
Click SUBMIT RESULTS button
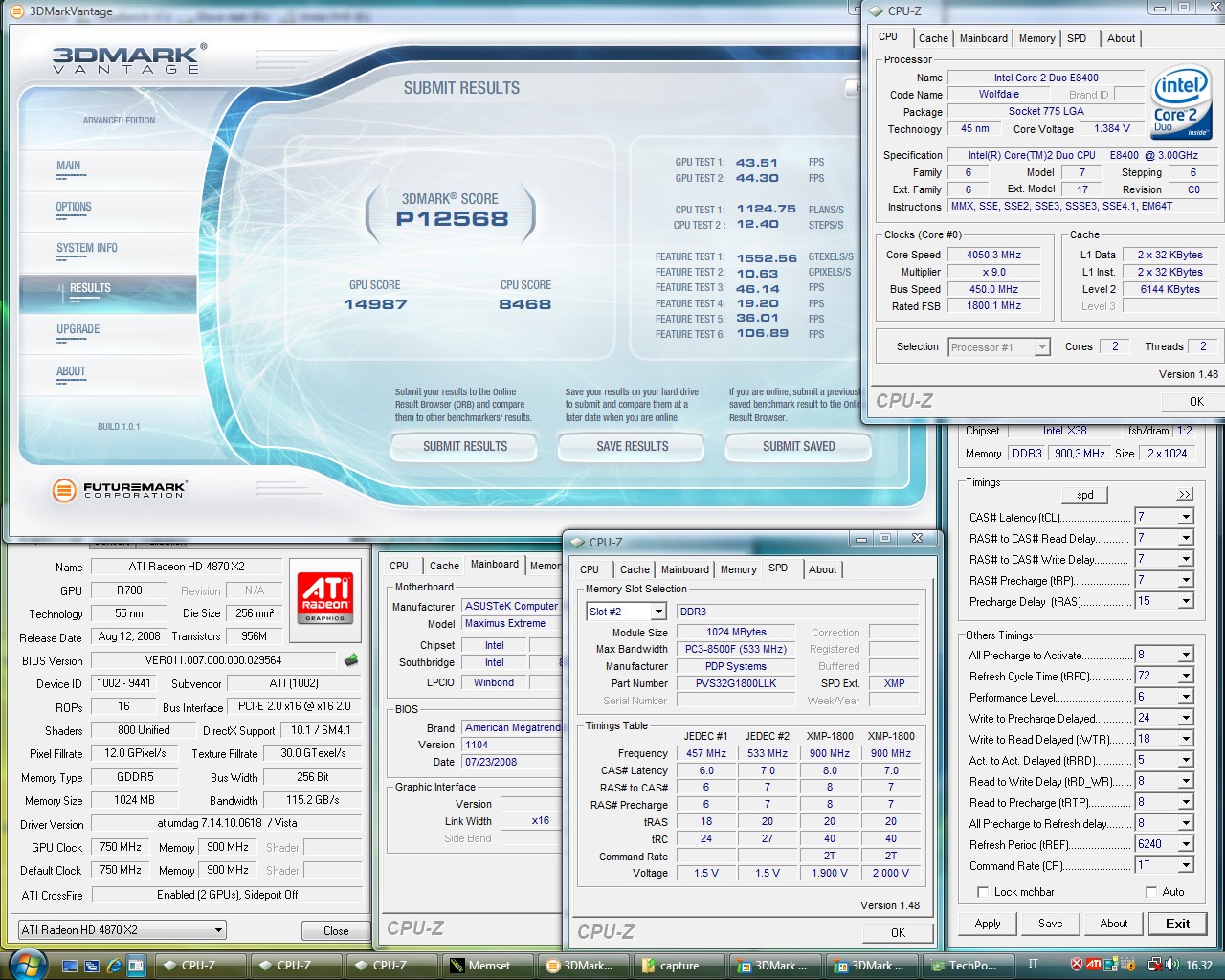click(465, 446)
